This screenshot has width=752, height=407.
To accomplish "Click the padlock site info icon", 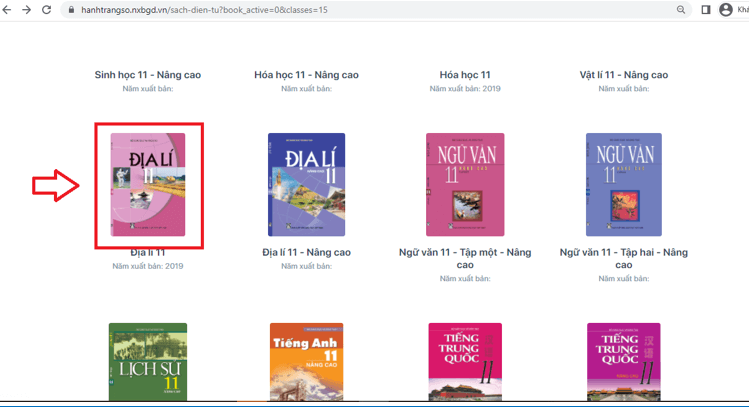I will (x=71, y=10).
